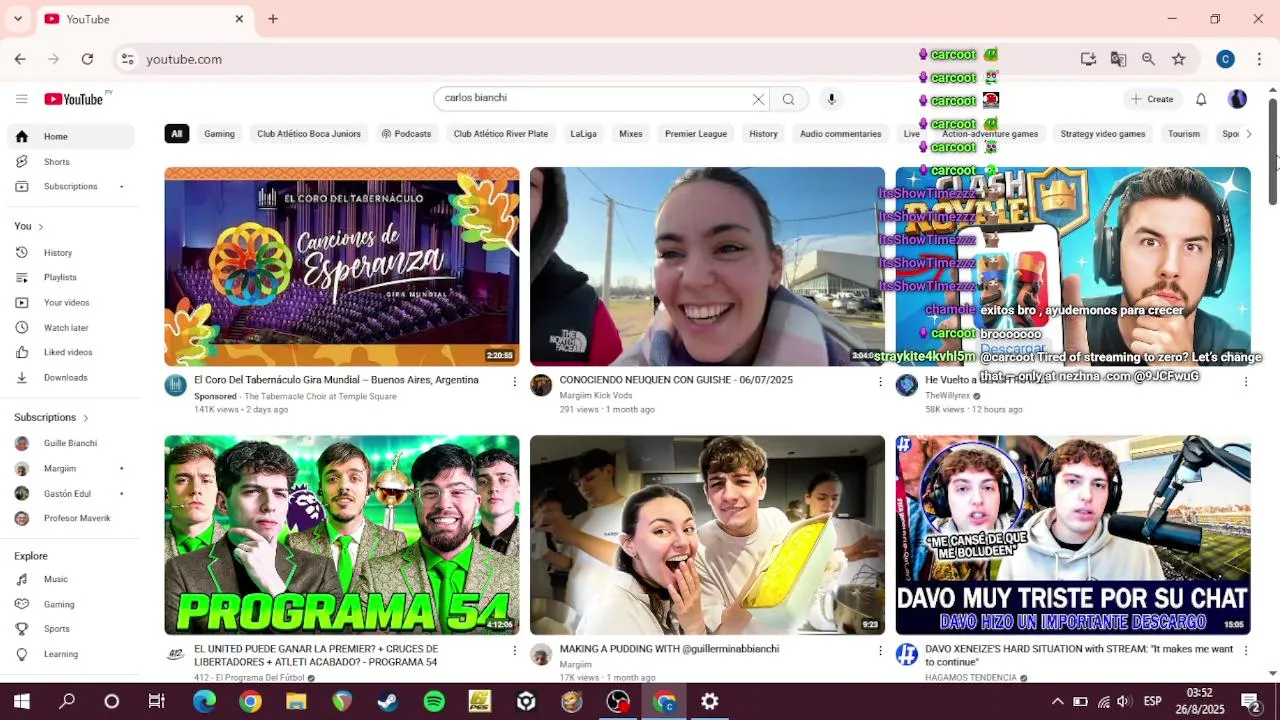Play the Canciones de Esperanza thumbnail
The height and width of the screenshot is (720, 1280).
[x=342, y=267]
